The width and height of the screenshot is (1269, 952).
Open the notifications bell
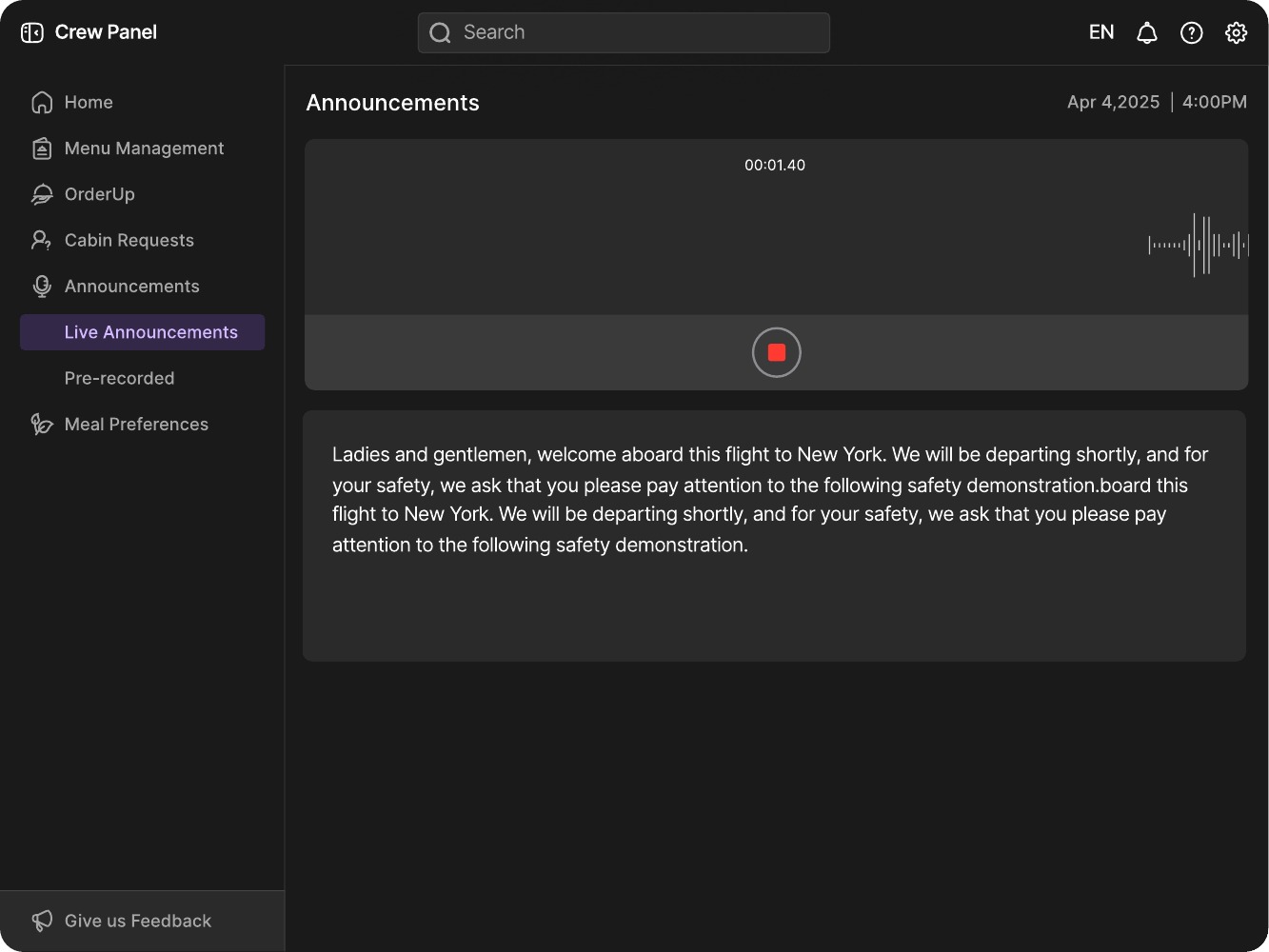pos(1147,32)
